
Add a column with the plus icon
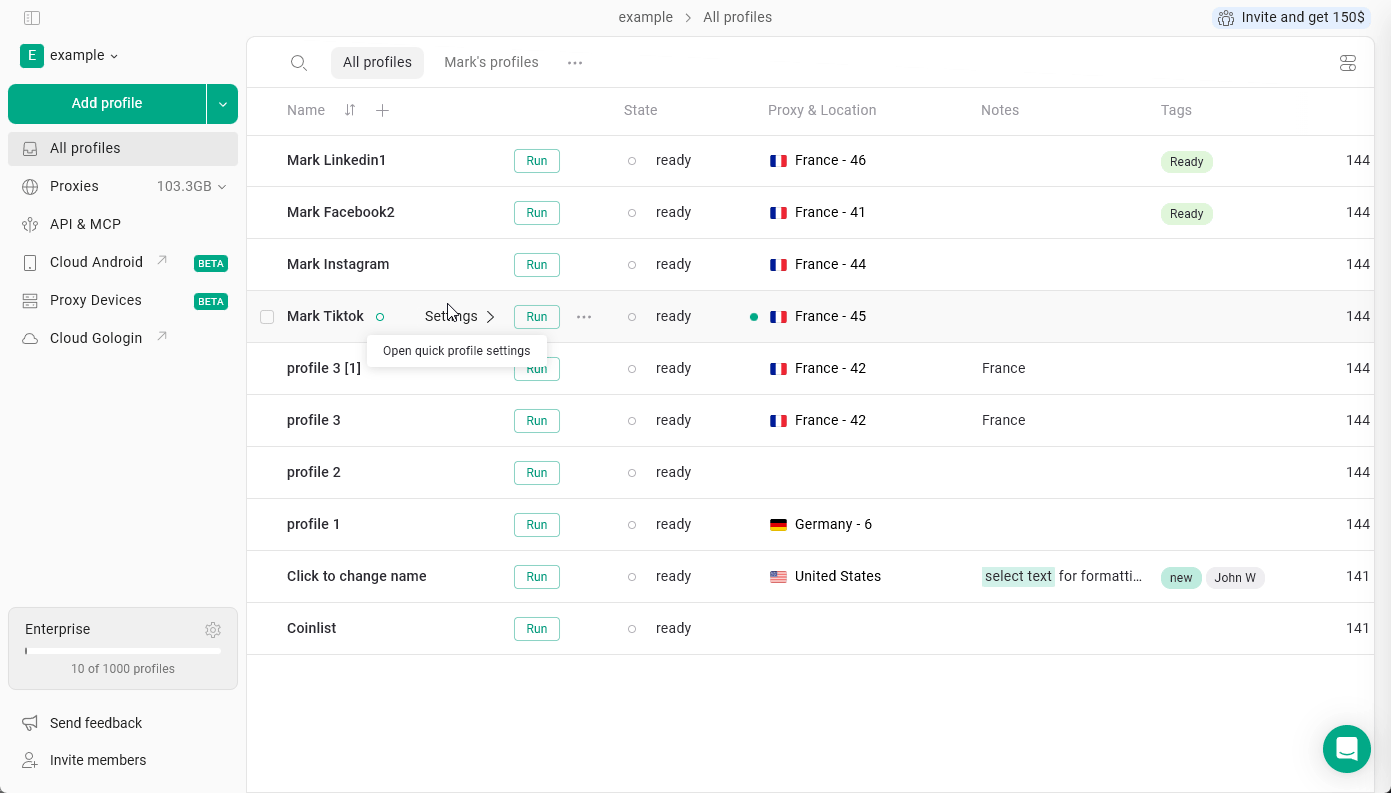click(x=382, y=110)
